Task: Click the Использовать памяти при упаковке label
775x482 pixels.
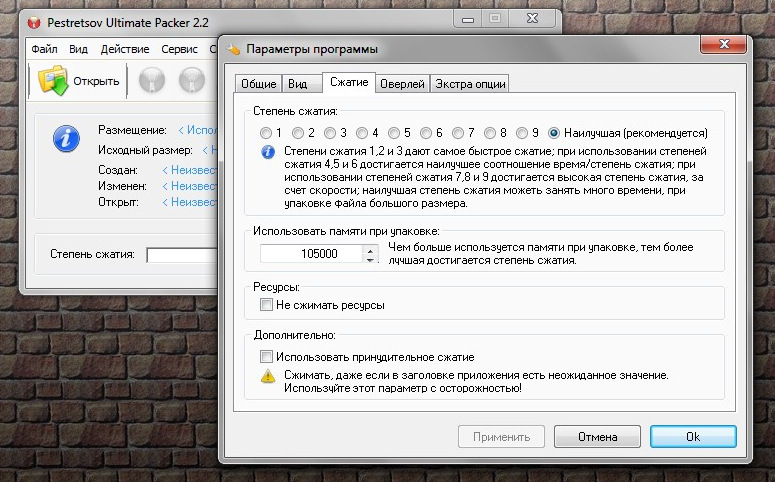Action: pyautogui.click(x=346, y=231)
